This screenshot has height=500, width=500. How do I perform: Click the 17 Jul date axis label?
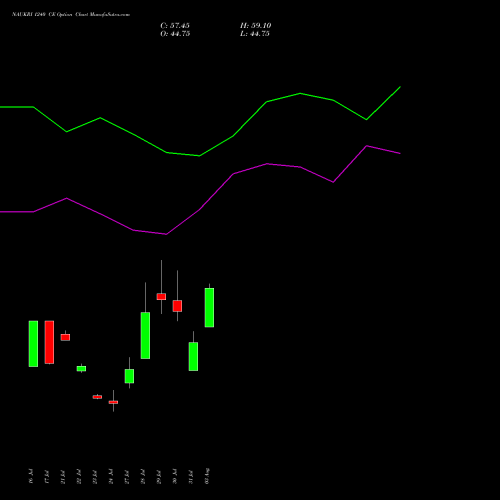coord(47,476)
